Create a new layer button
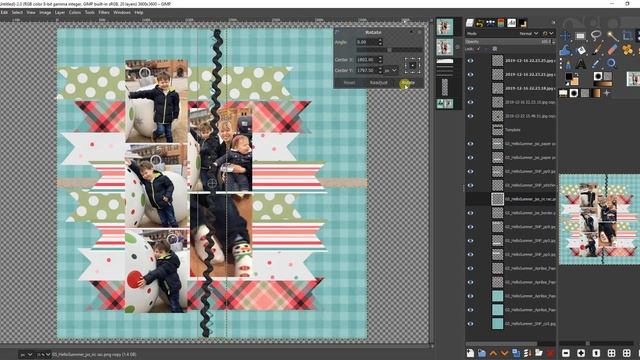Screen dimensions: 640x360 pyautogui.click(x=470, y=353)
